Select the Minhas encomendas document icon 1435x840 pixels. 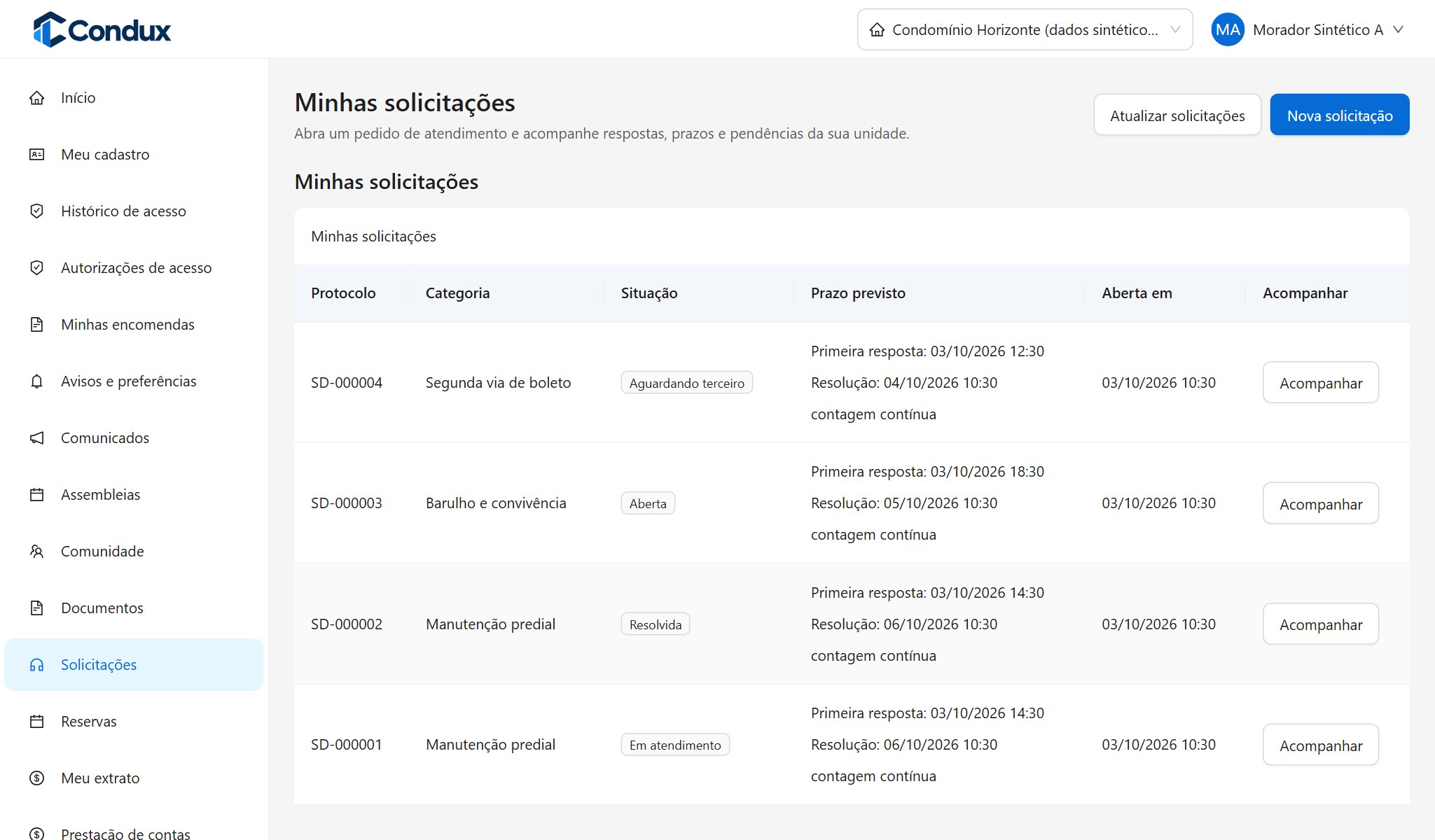pyautogui.click(x=37, y=325)
